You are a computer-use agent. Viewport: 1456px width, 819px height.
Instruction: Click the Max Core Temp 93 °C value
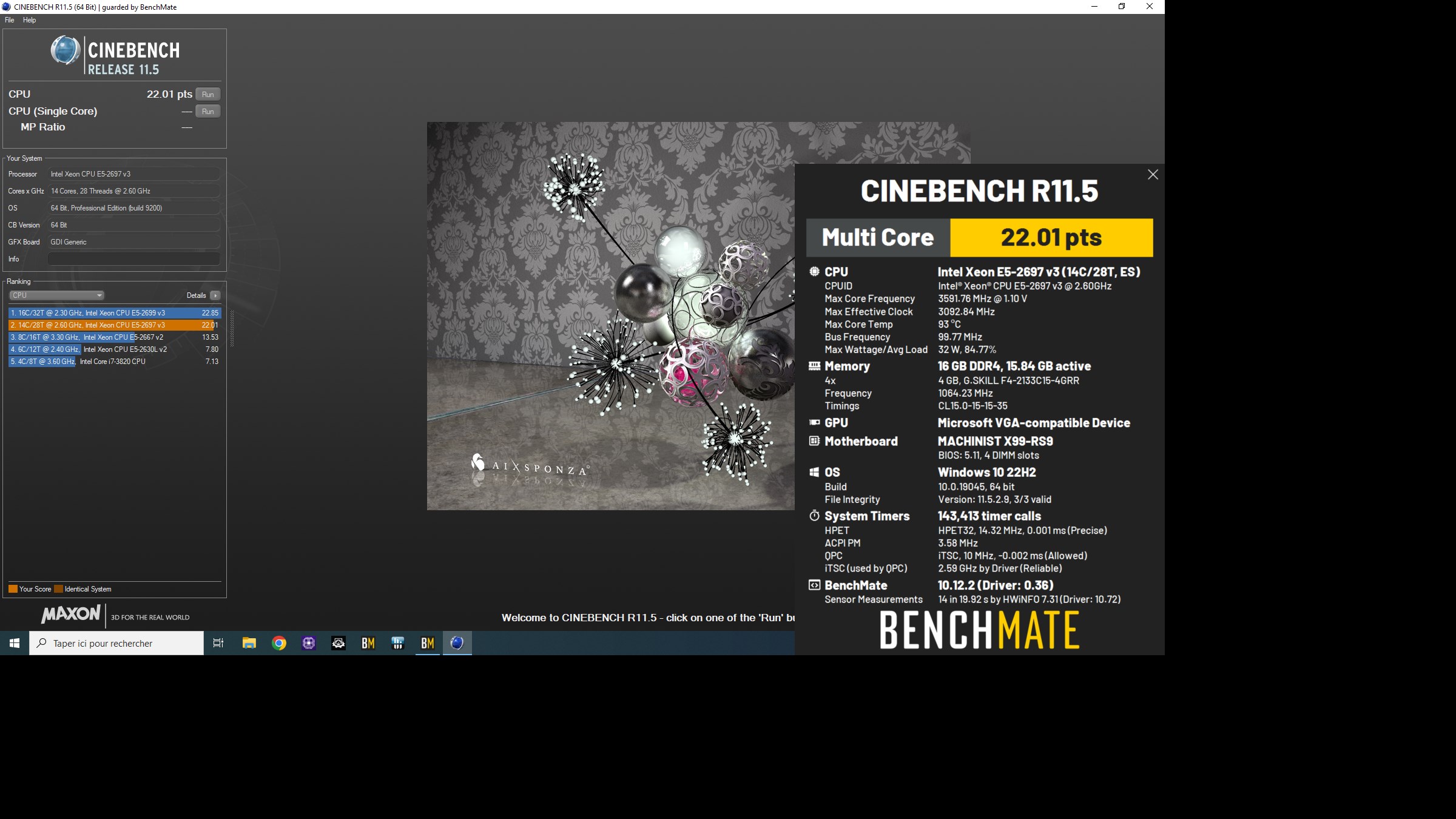[949, 325]
